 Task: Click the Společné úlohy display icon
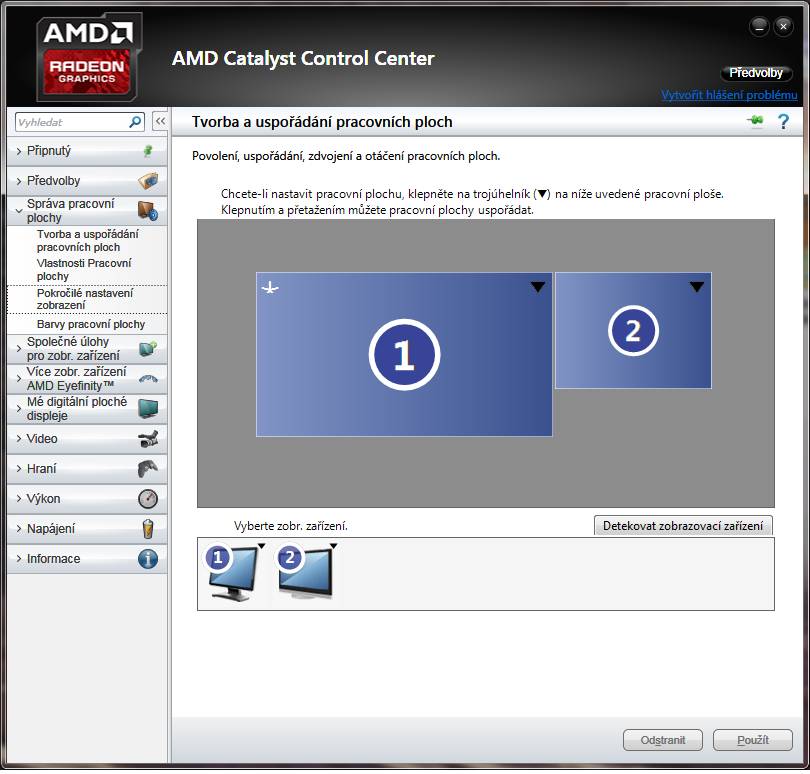(148, 349)
